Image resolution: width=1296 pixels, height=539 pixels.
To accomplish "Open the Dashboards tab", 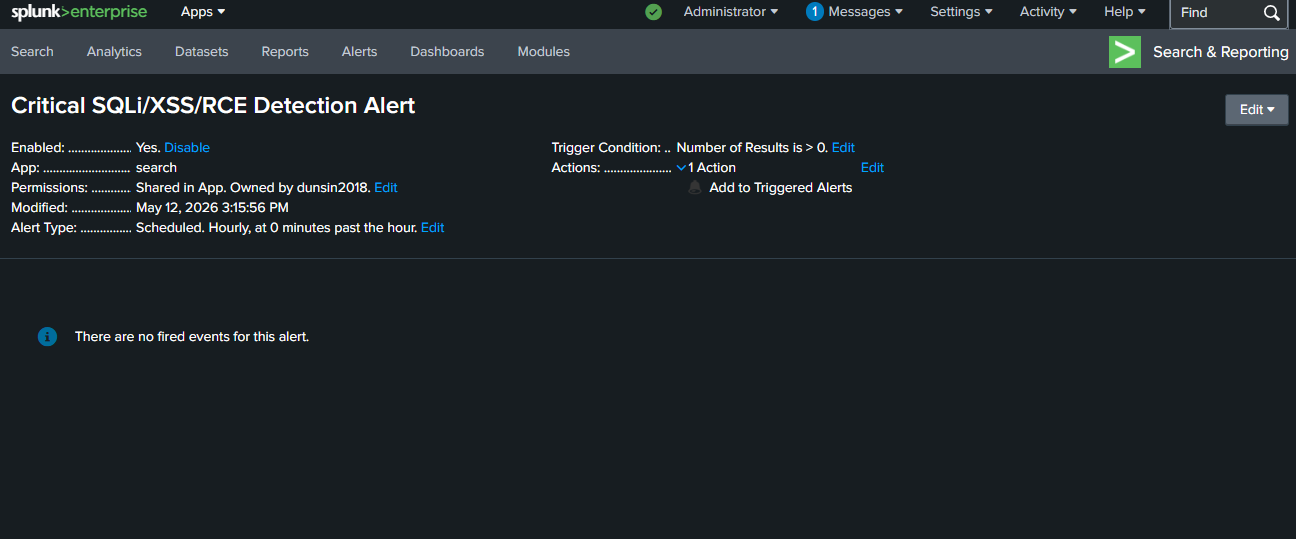I will pyautogui.click(x=447, y=52).
